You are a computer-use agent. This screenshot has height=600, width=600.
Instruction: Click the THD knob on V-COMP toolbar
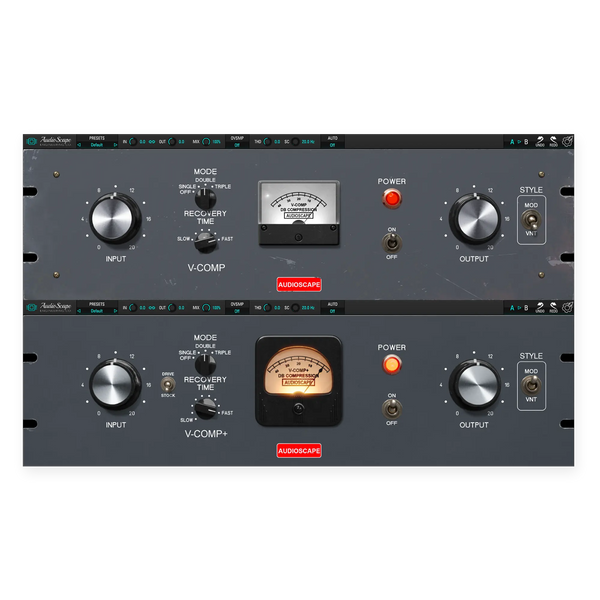pyautogui.click(x=267, y=142)
